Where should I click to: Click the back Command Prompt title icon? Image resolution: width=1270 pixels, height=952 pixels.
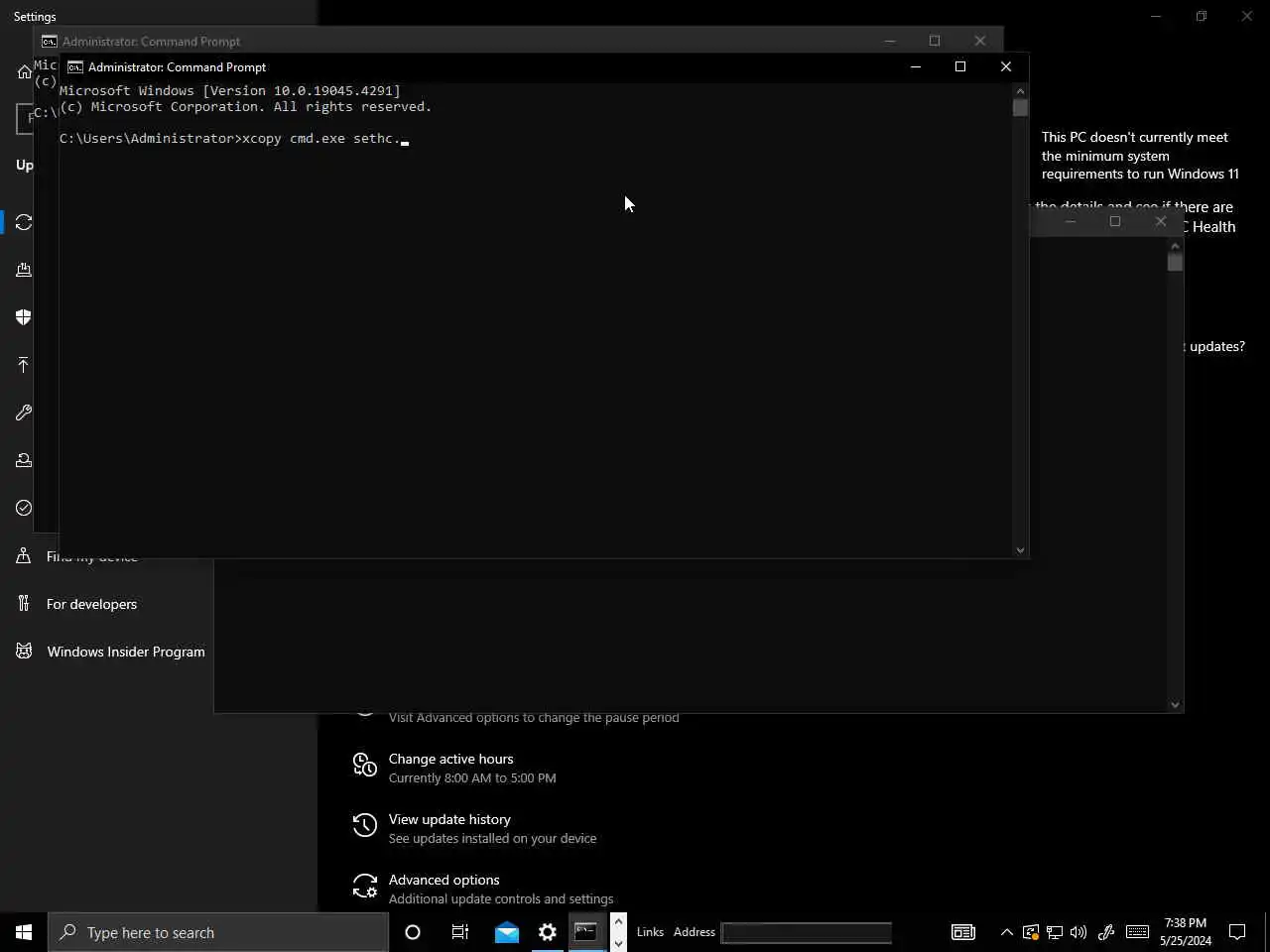coord(49,42)
